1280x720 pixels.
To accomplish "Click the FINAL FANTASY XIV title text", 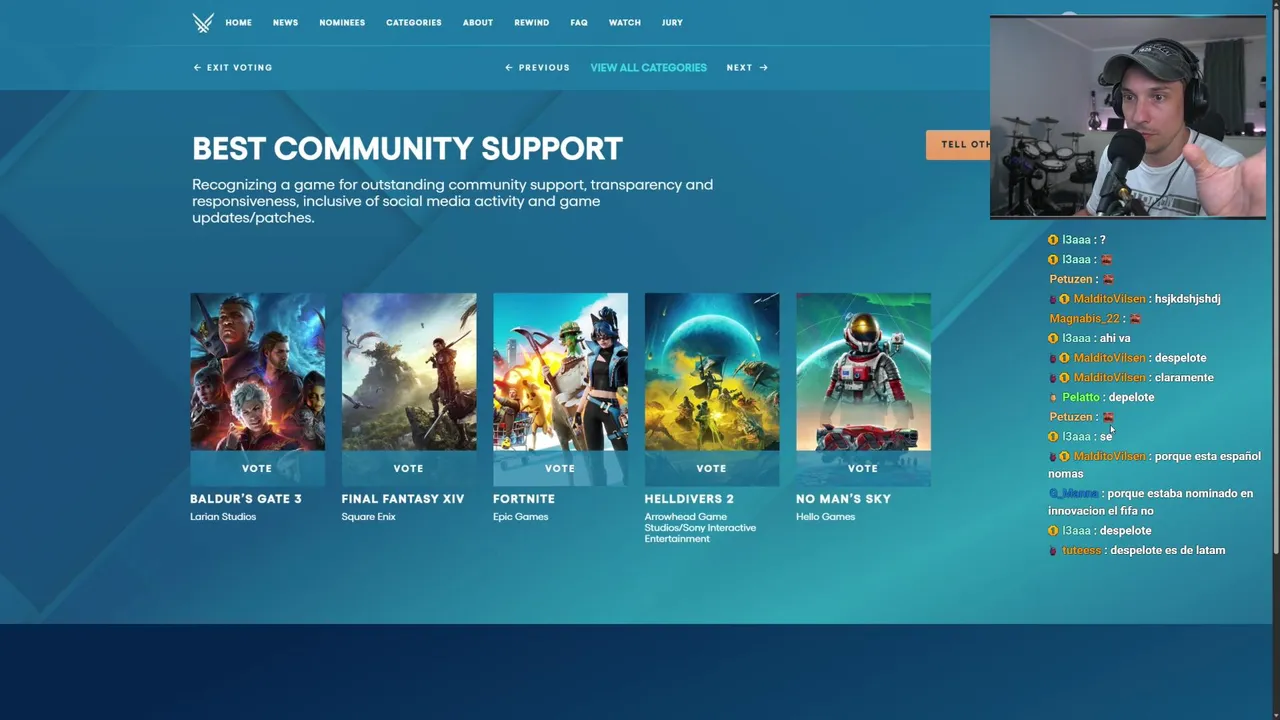I will (x=403, y=499).
